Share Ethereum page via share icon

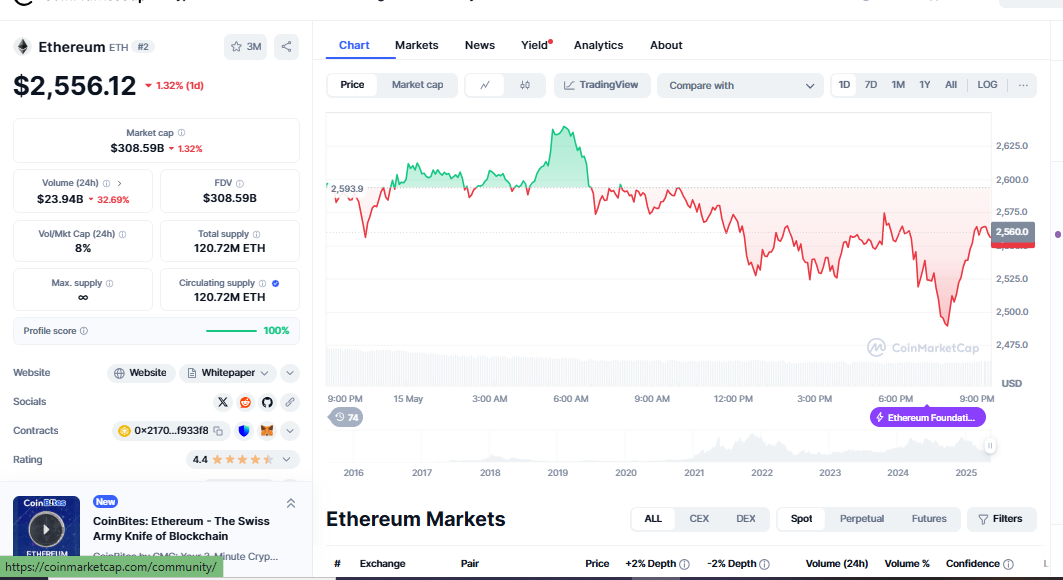click(x=286, y=47)
